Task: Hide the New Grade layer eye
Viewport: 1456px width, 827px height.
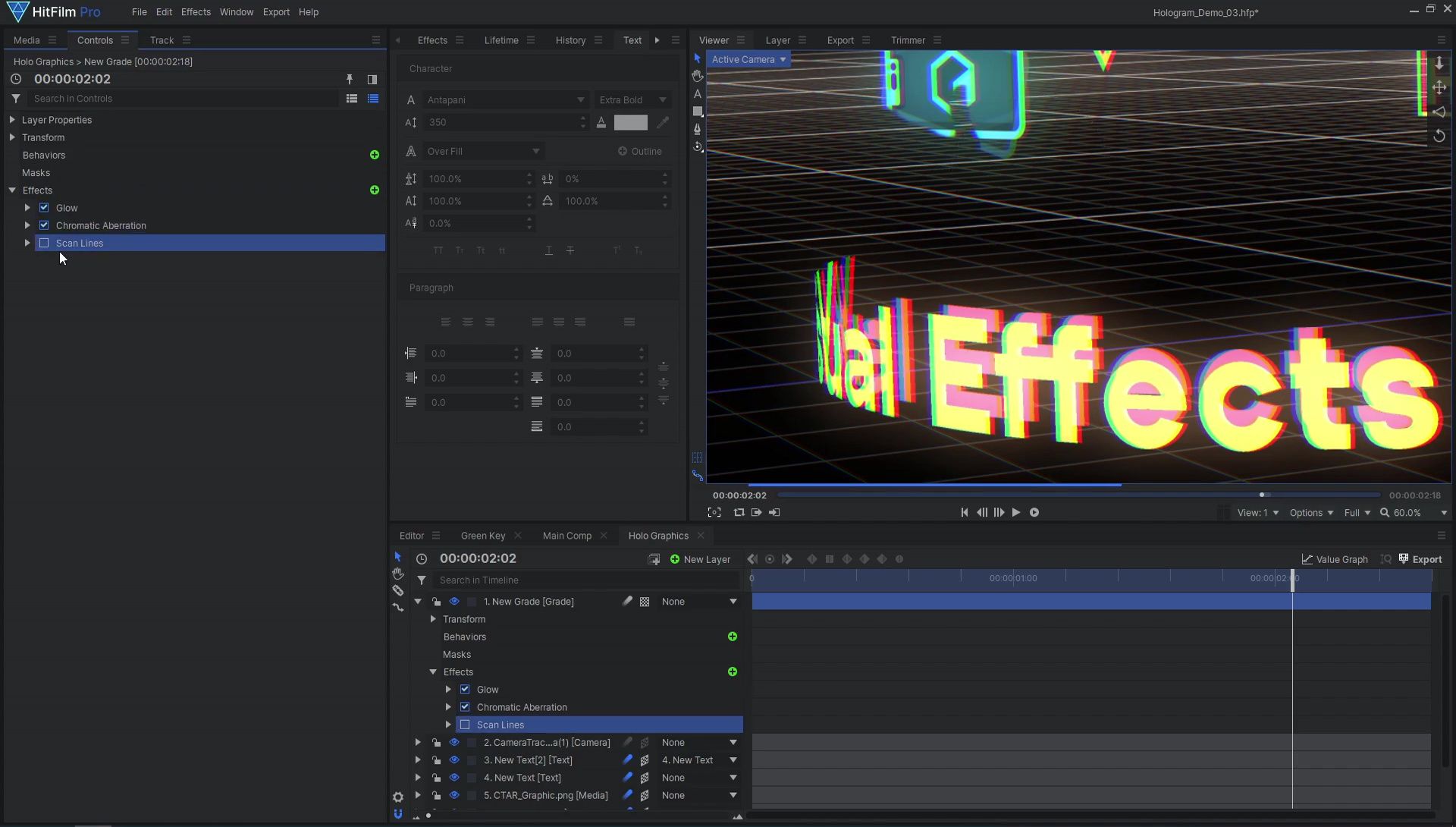Action: pyautogui.click(x=454, y=602)
